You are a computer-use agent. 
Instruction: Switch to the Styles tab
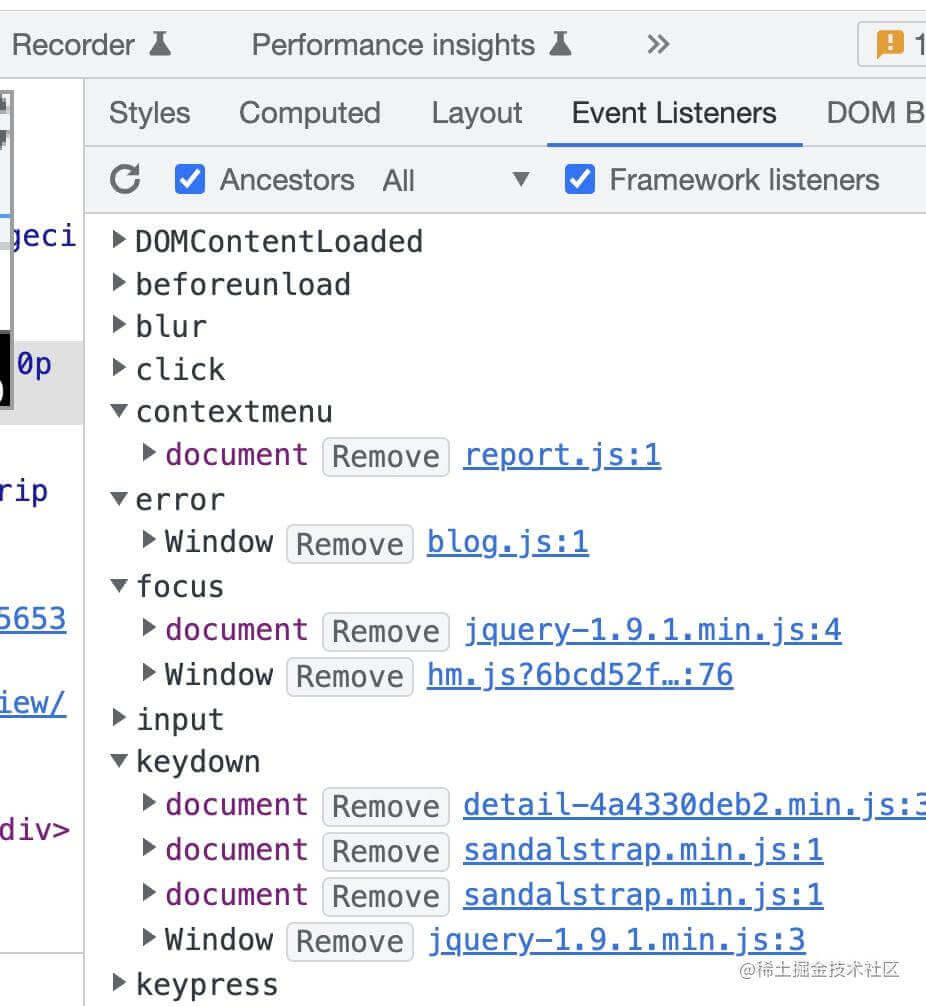click(149, 113)
